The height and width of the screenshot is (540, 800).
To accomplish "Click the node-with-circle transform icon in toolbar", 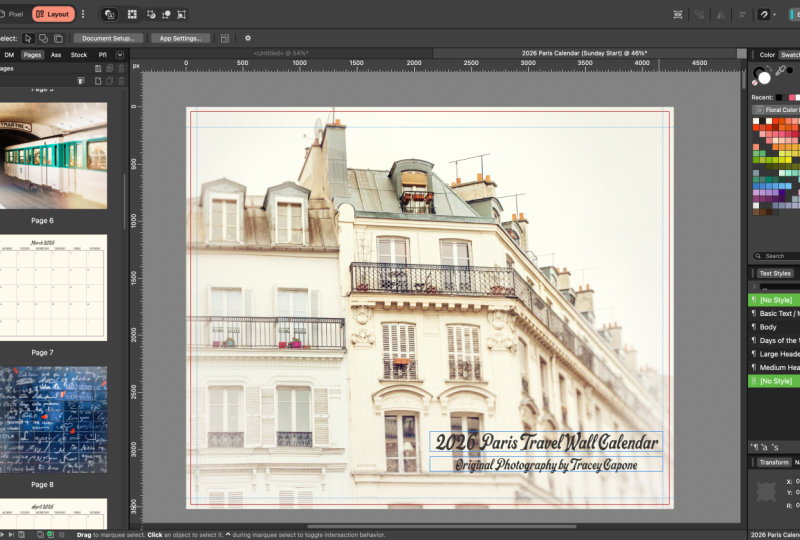I will [x=166, y=14].
